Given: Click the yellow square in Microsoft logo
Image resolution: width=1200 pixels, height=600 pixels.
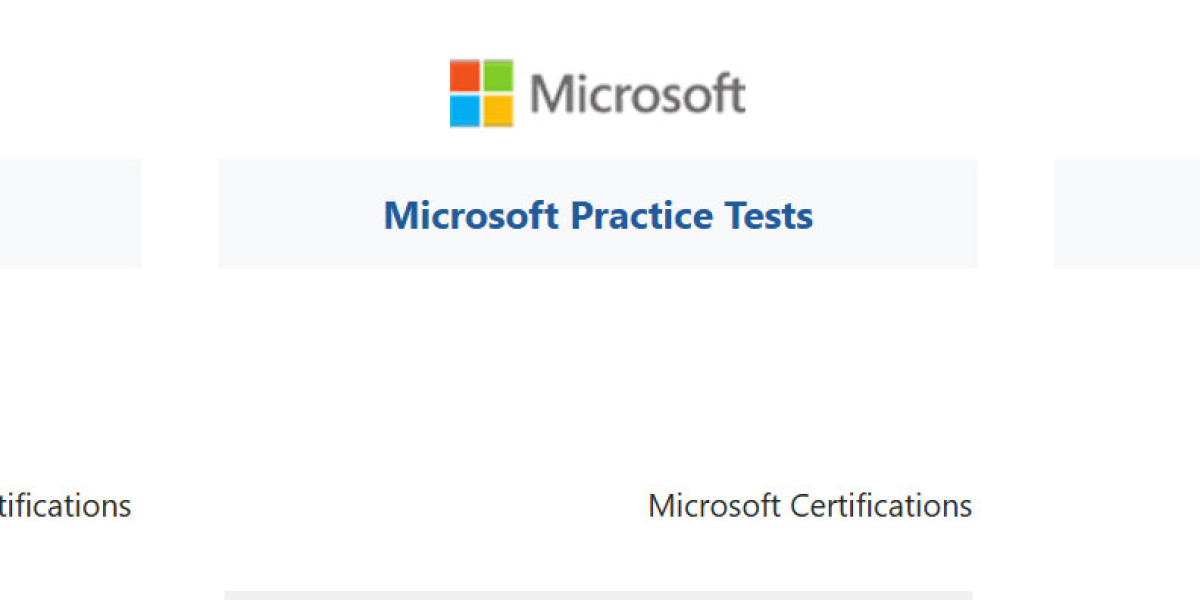Looking at the screenshot, I should click(x=498, y=110).
